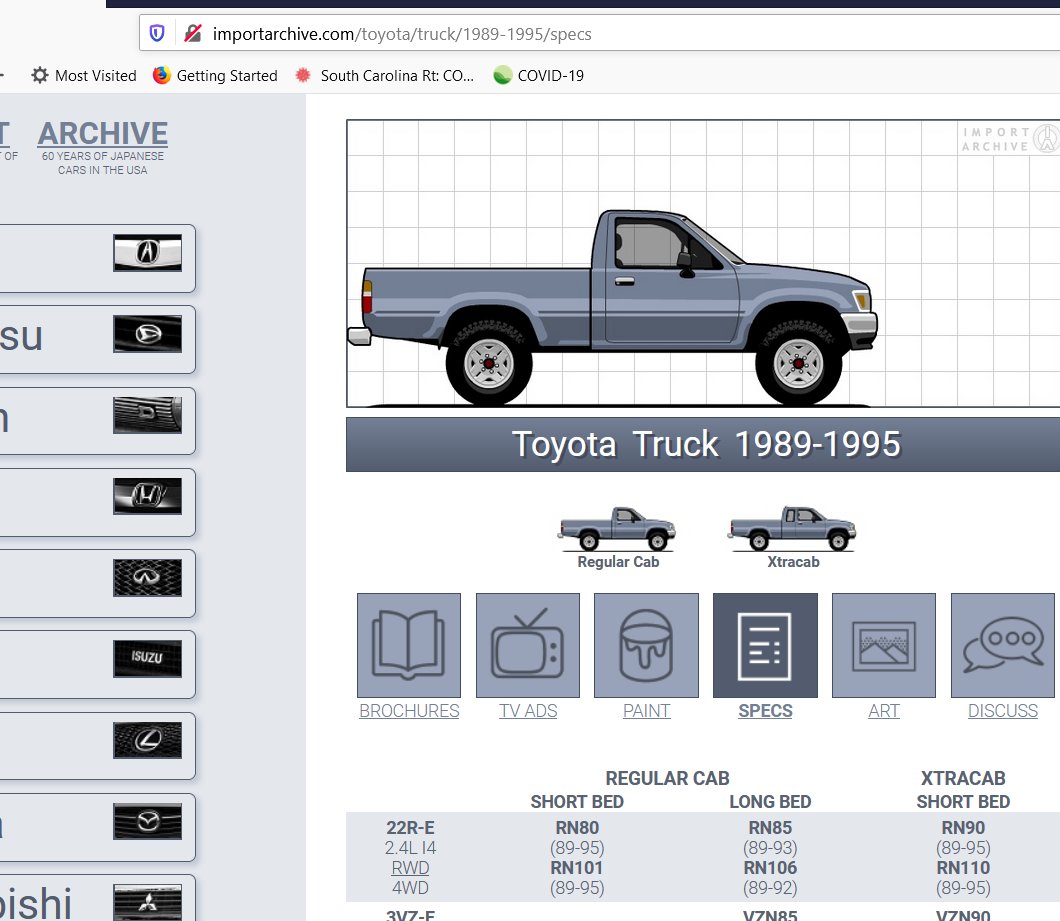The image size is (1060, 921).
Task: Click the South Carolina Rt bookmark icon
Action: (x=303, y=75)
